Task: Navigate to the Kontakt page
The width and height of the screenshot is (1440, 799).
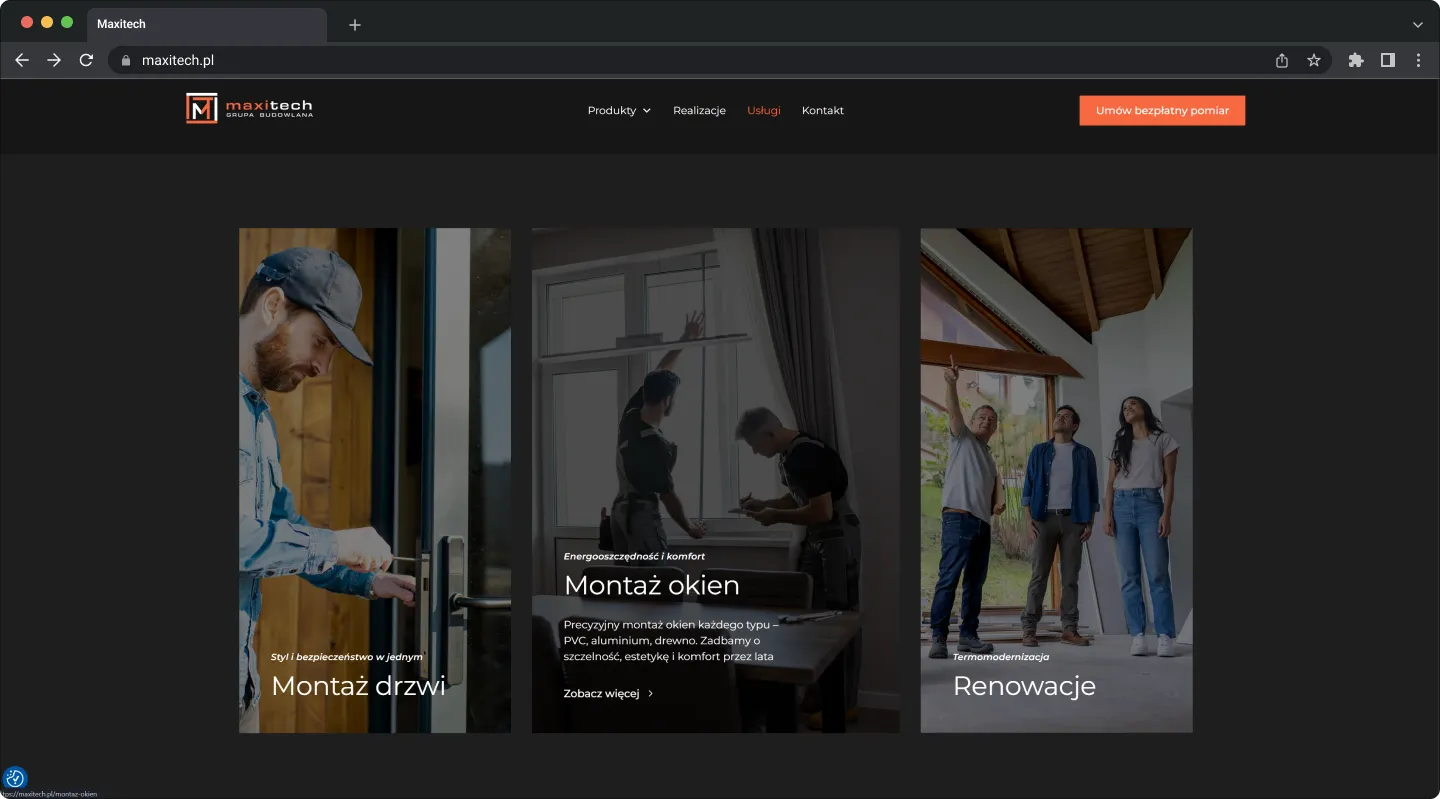Action: pyautogui.click(x=822, y=110)
